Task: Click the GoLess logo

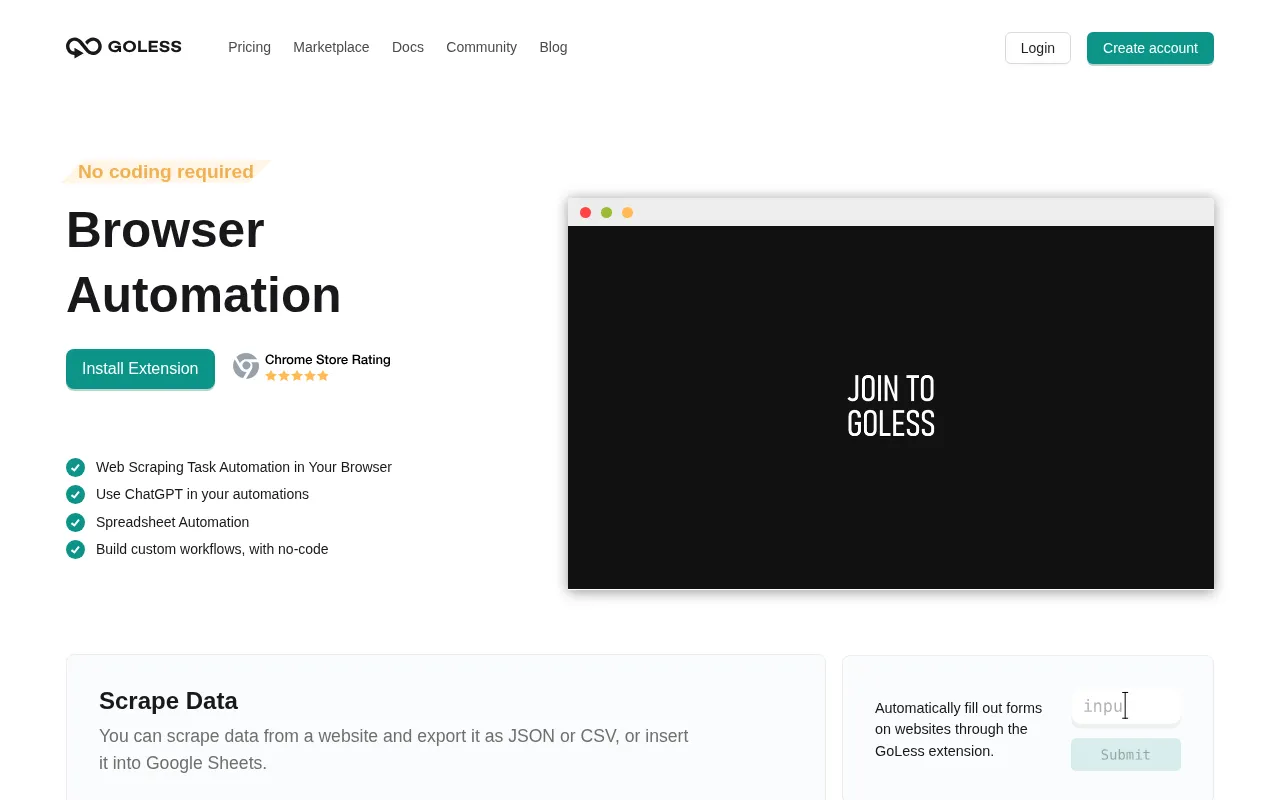Action: pyautogui.click(x=123, y=47)
